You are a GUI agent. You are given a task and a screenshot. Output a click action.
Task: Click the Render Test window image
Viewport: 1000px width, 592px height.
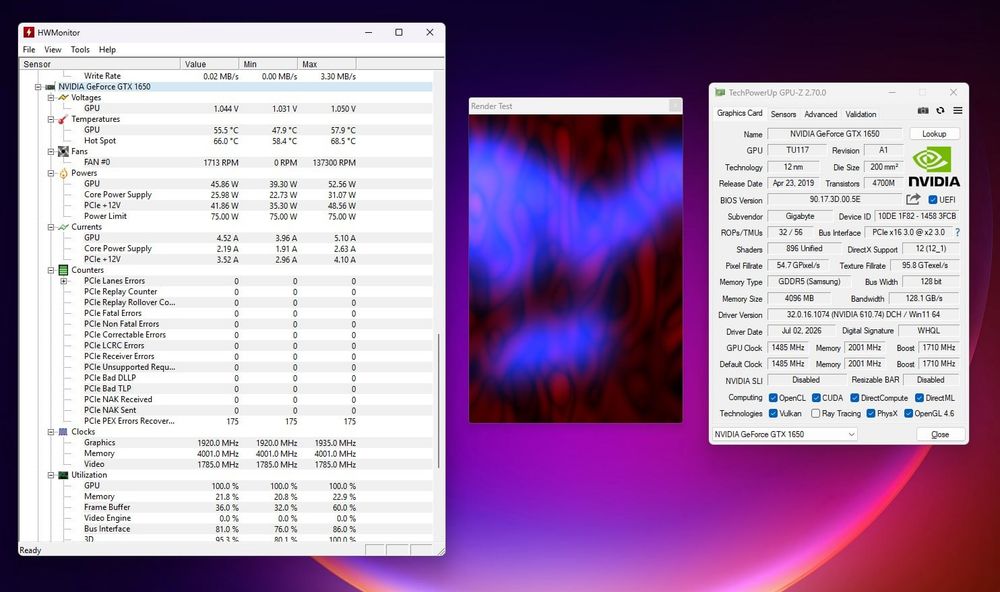pos(575,269)
